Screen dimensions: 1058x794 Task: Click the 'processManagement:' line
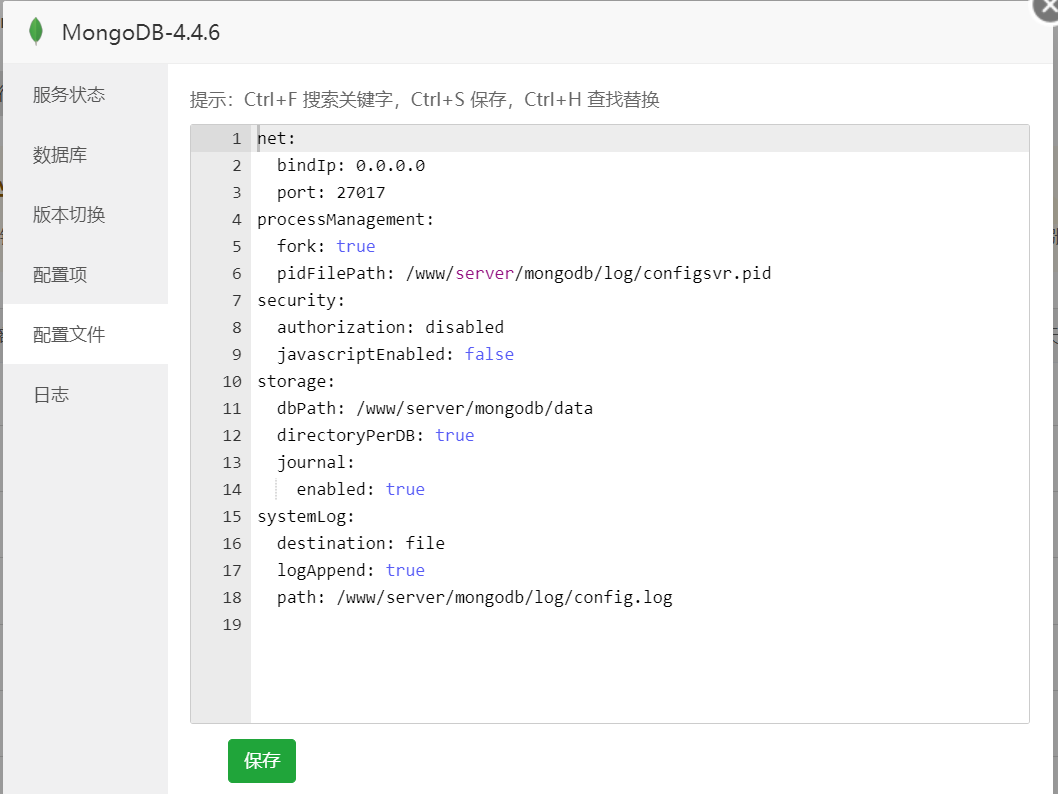(345, 219)
